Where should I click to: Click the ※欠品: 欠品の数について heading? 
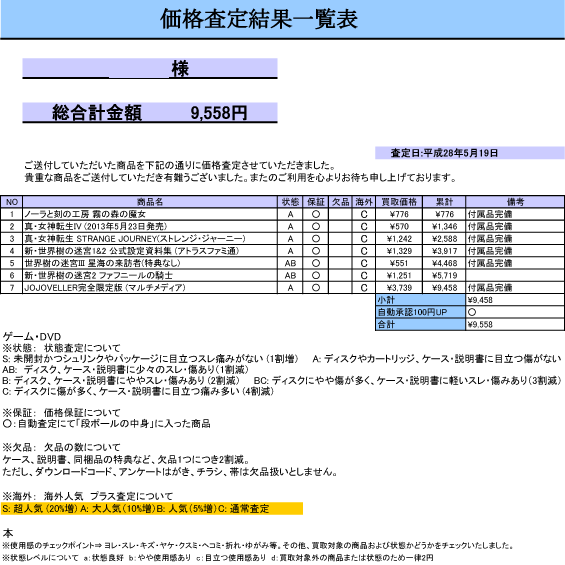point(61,447)
